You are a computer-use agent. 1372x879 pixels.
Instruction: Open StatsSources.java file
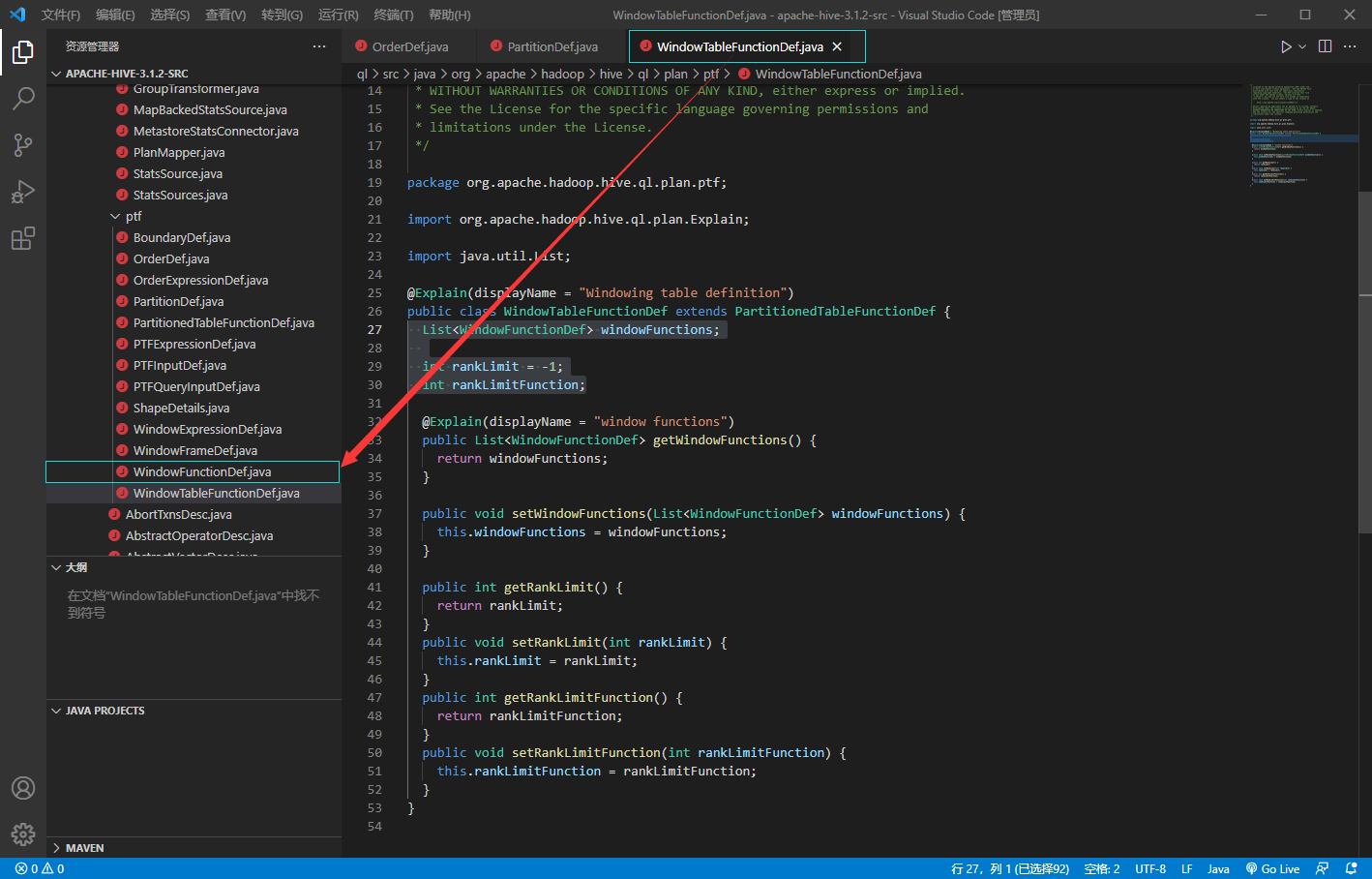194,195
